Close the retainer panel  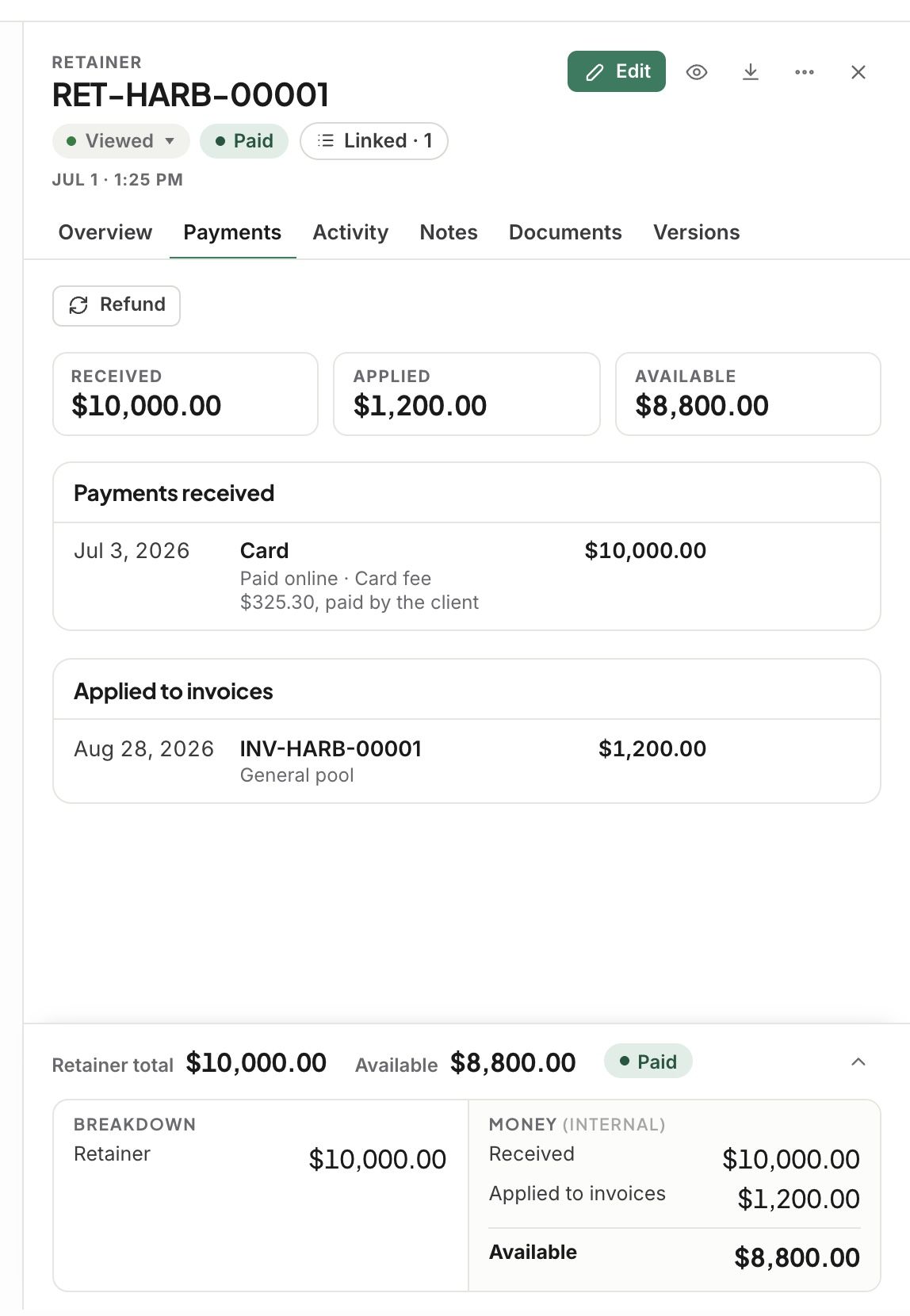tap(858, 72)
